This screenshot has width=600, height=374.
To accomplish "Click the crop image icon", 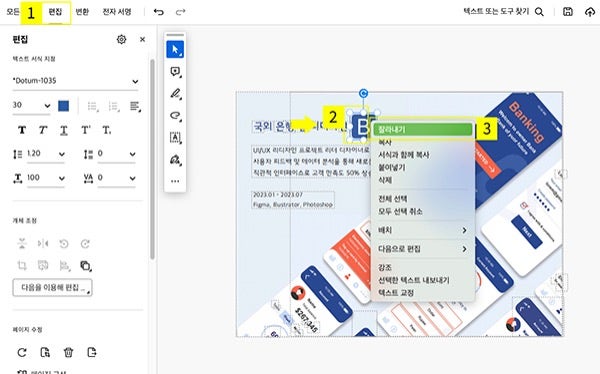I will coord(22,265).
